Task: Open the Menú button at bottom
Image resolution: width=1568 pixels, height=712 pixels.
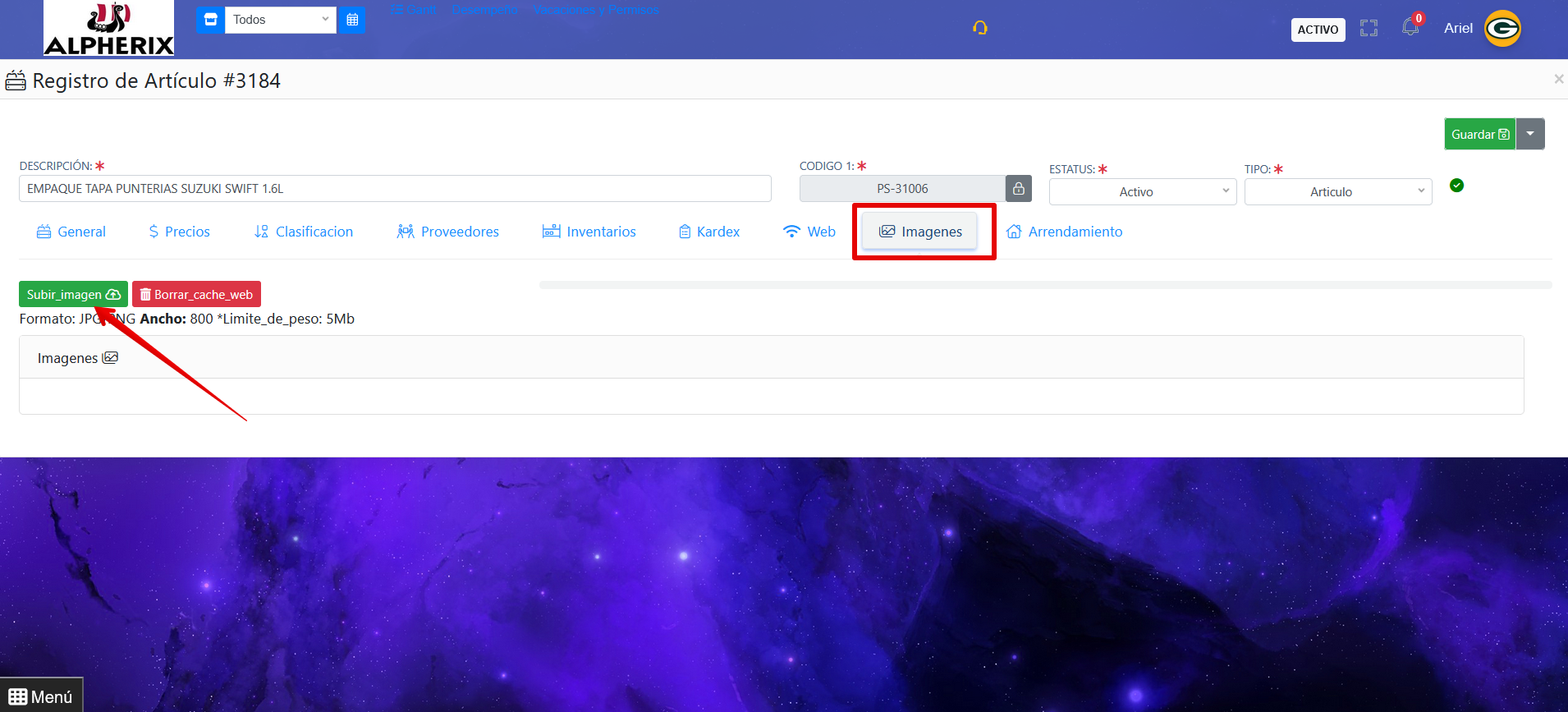Action: pos(41,696)
